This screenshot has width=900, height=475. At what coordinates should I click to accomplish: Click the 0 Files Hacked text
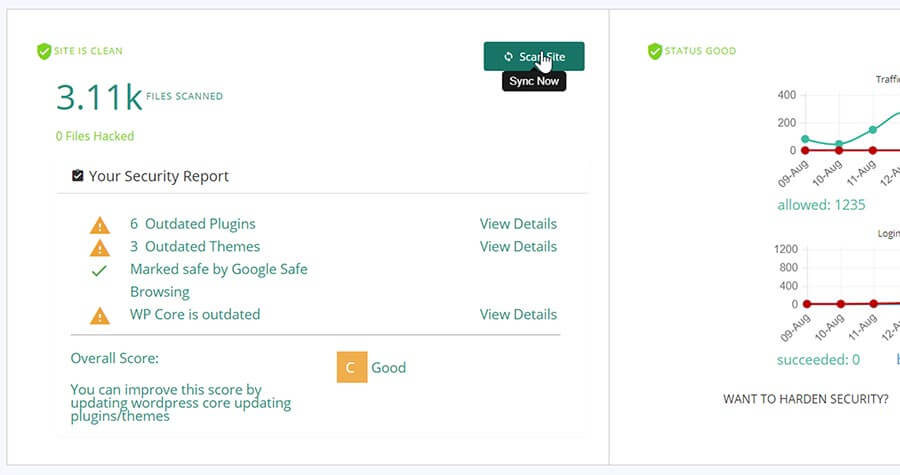95,136
